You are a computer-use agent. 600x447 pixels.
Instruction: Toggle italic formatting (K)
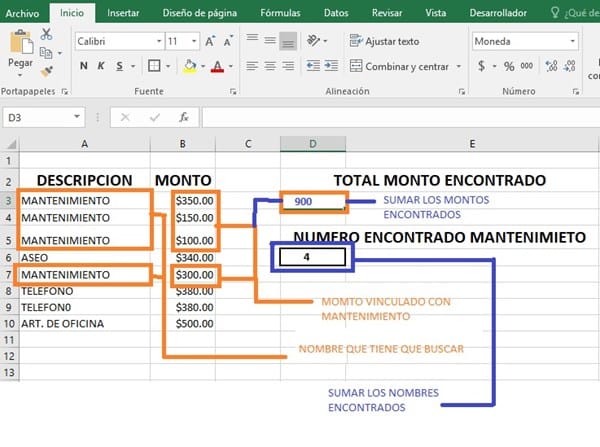[101, 66]
